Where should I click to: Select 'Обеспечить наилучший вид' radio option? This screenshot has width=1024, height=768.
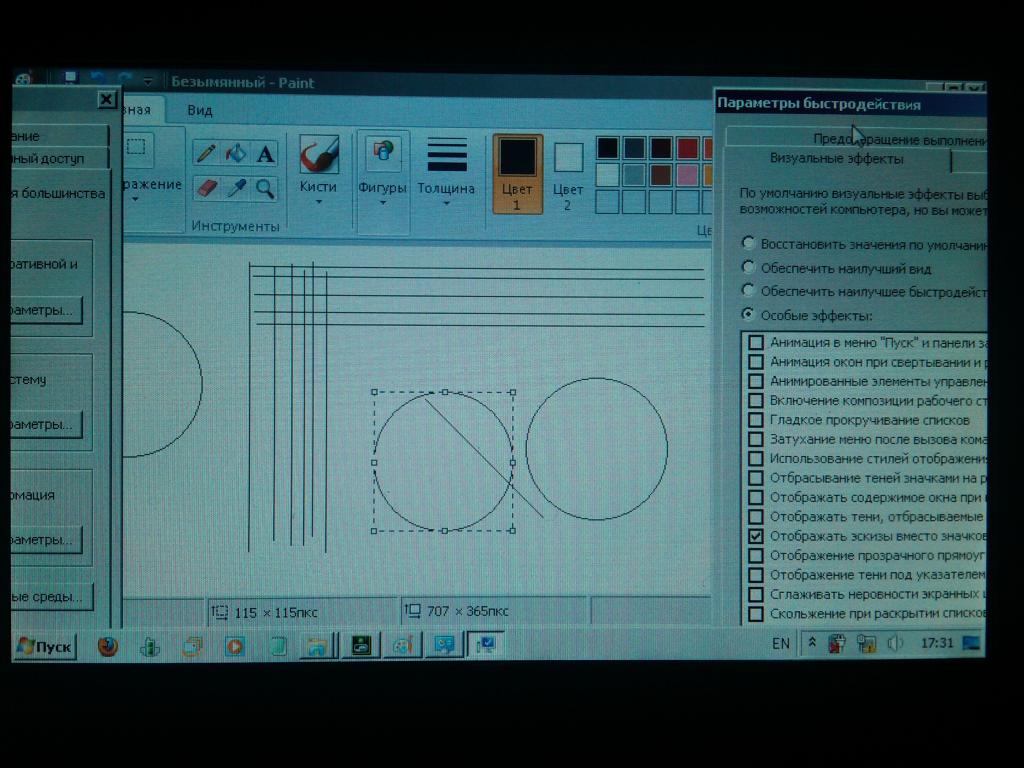point(748,268)
